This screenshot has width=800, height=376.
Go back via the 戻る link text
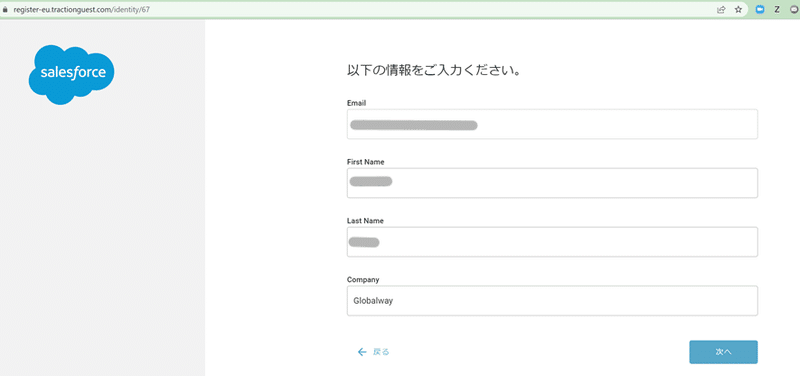pos(381,352)
